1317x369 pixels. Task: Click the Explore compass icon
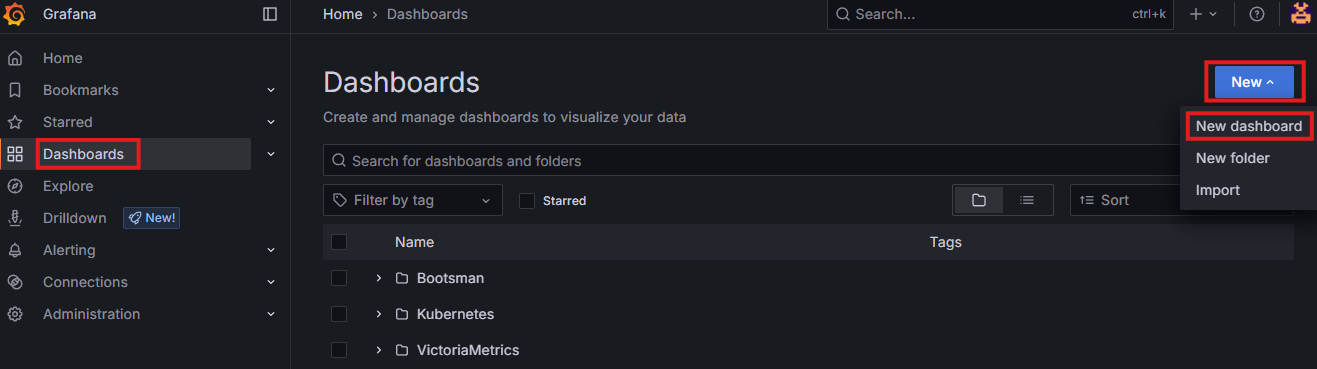coord(15,186)
